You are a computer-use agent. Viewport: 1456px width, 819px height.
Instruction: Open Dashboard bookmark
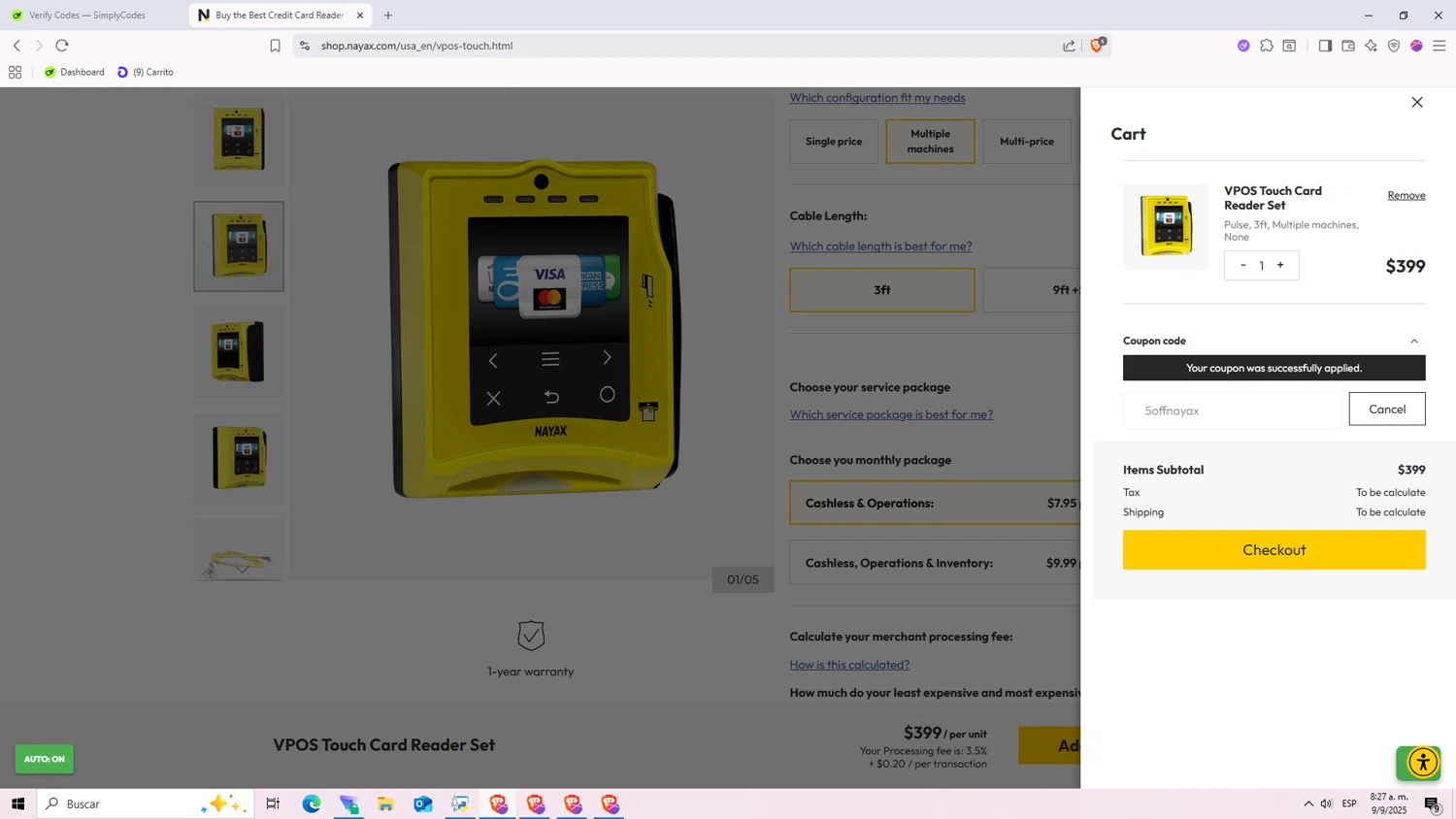point(75,72)
